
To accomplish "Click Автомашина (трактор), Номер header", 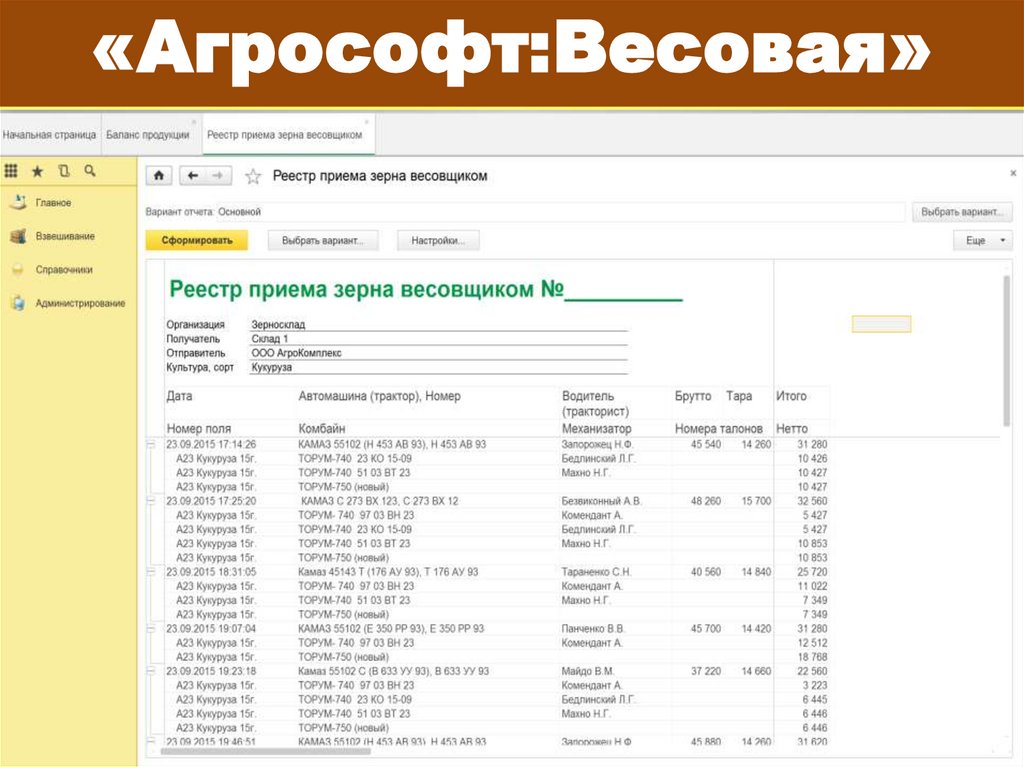I will 379,396.
